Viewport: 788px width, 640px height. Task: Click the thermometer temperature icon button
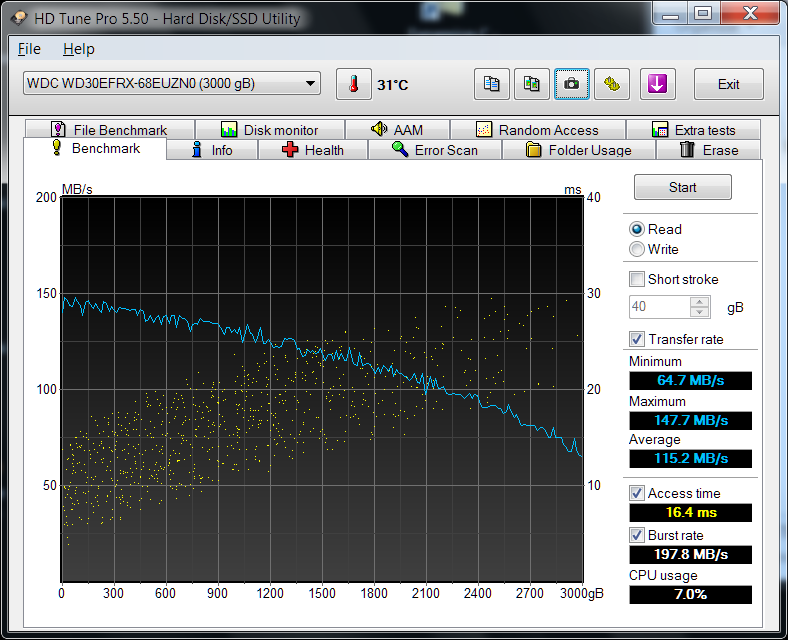tap(353, 84)
